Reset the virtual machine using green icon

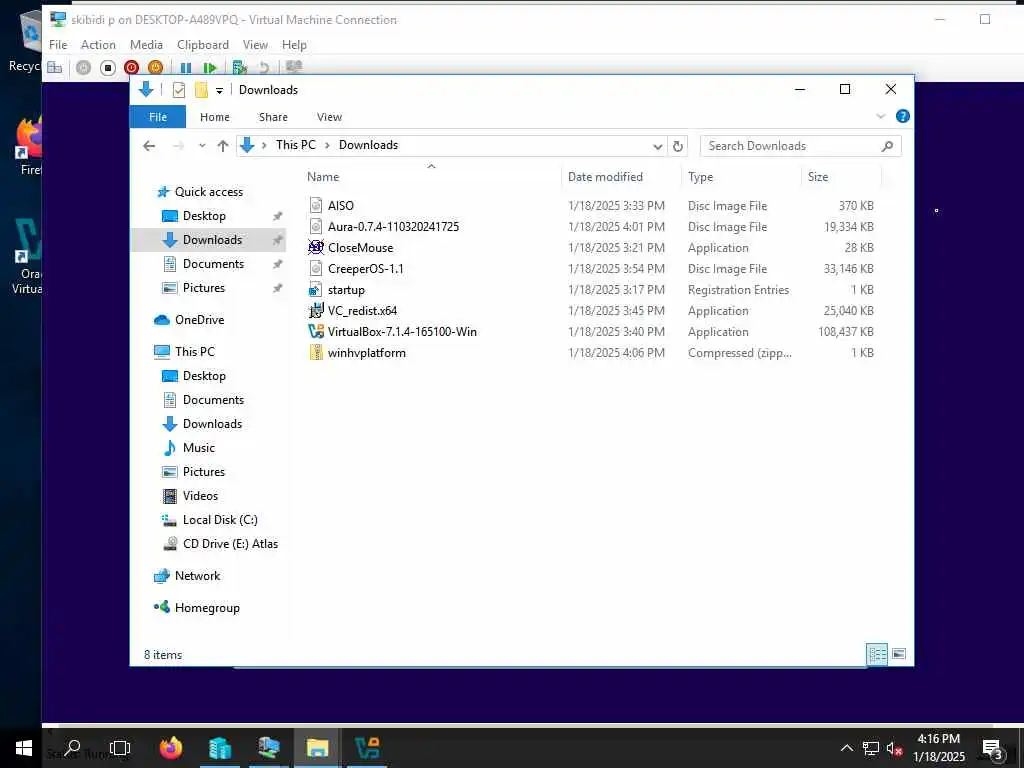point(210,67)
